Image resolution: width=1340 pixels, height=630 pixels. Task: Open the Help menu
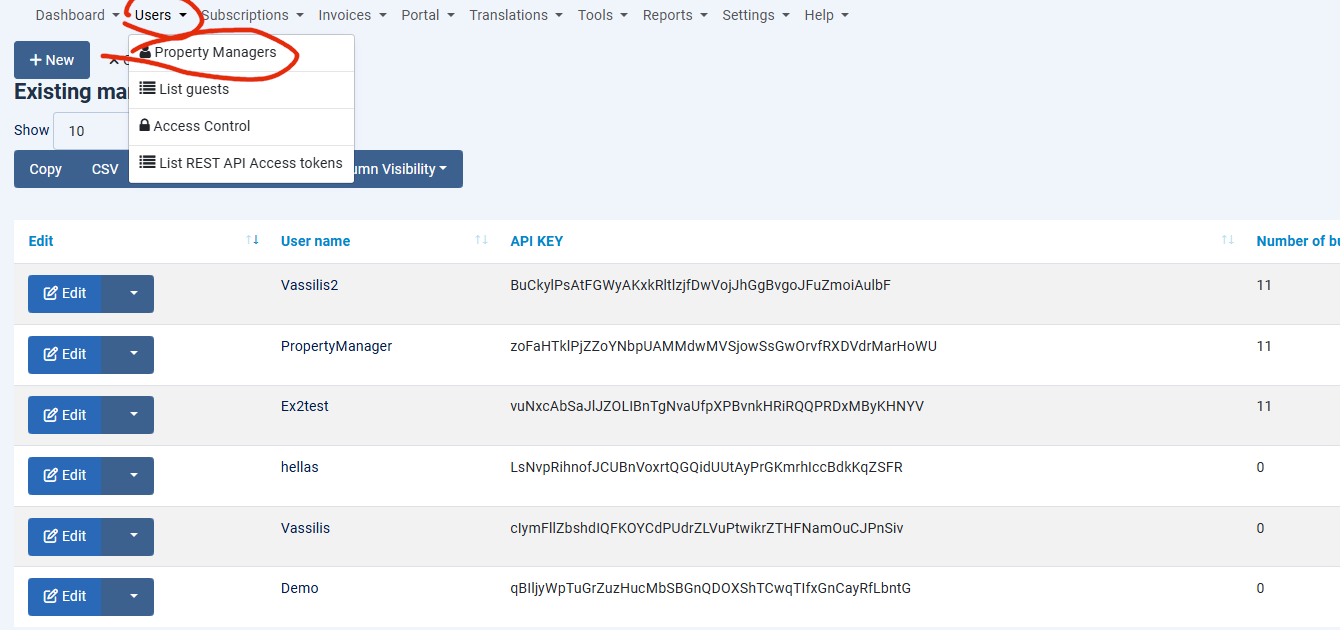click(826, 15)
